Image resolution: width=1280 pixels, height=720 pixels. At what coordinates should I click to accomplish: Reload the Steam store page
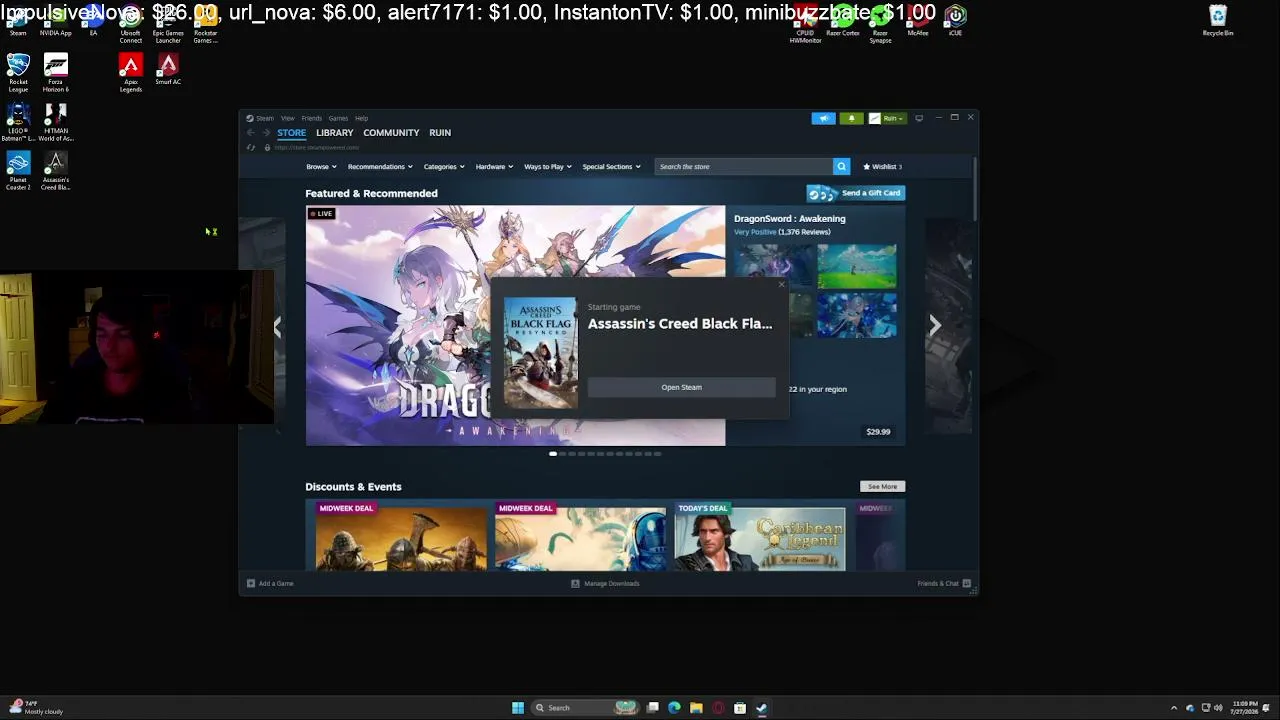click(x=251, y=147)
